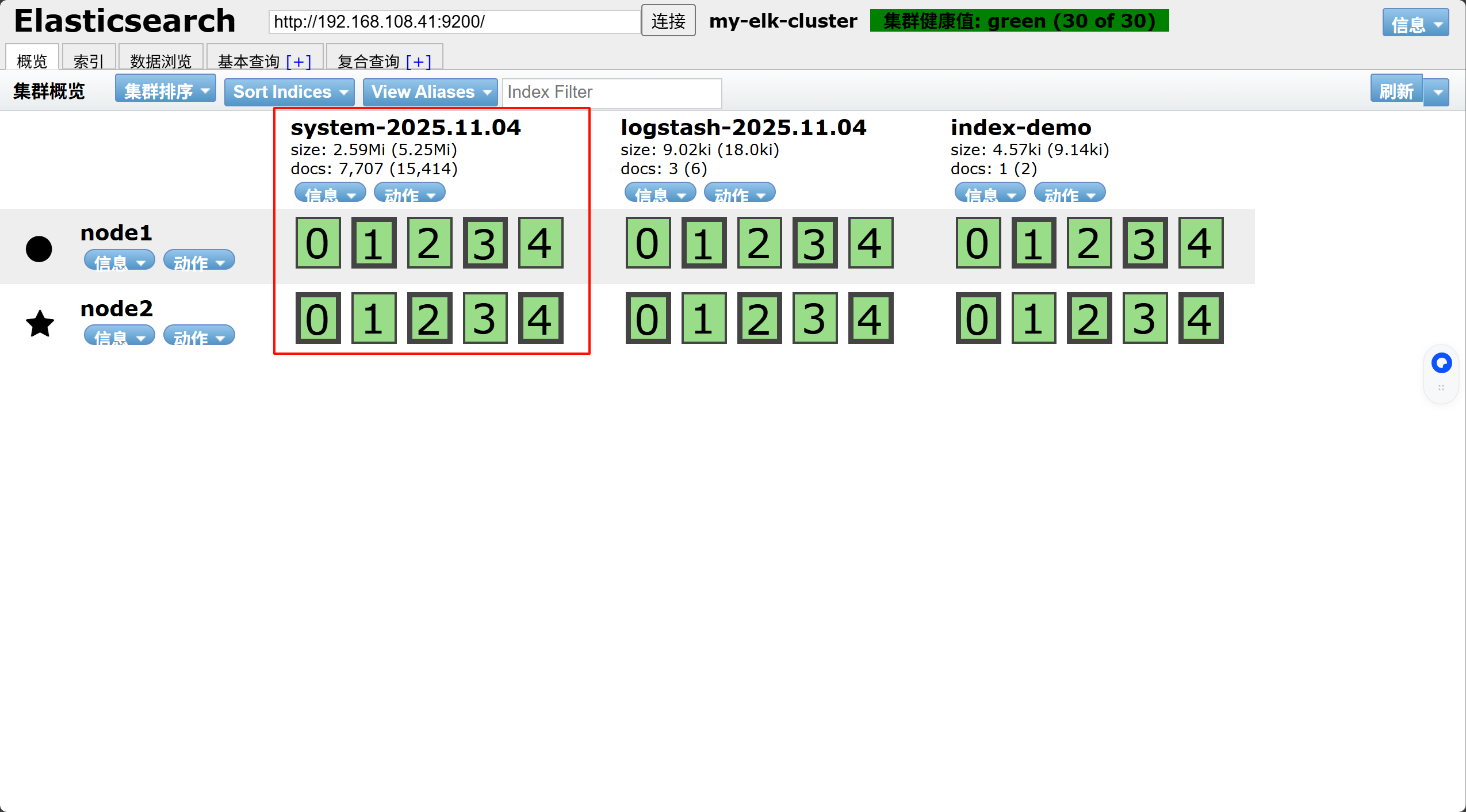Image resolution: width=1466 pixels, height=812 pixels.
Task: Click the master node star icon for node2
Action: (x=40, y=323)
